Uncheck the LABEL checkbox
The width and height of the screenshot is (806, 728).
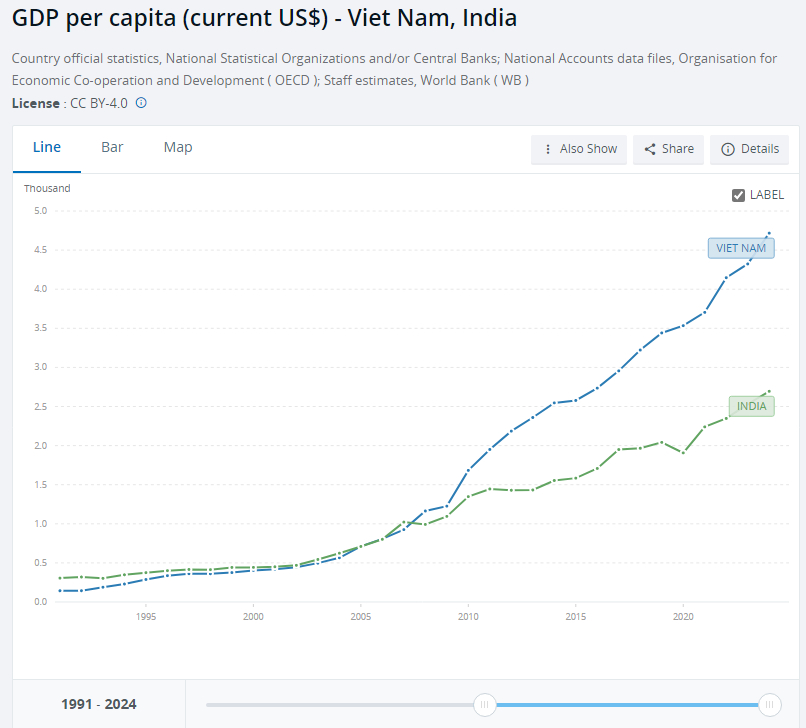point(738,195)
